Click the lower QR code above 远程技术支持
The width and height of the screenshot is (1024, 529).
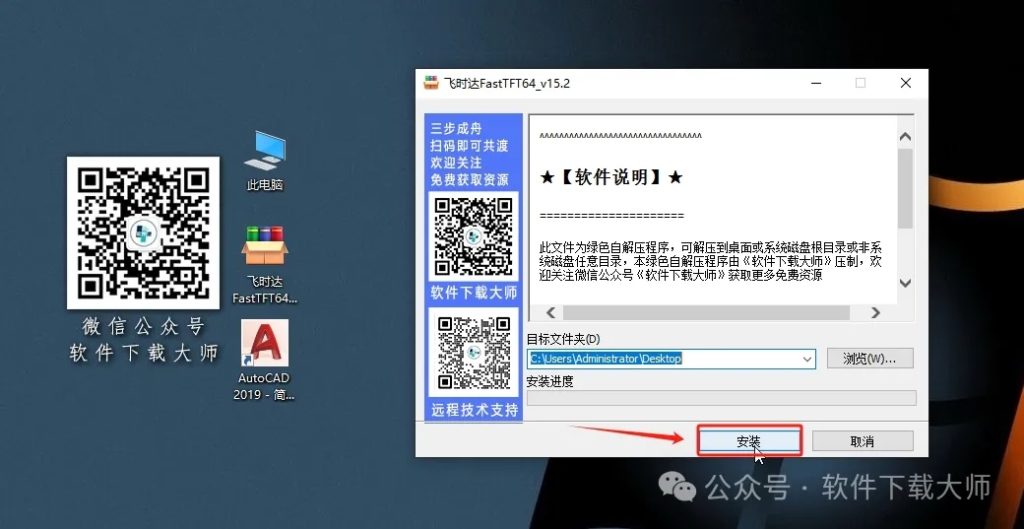473,353
